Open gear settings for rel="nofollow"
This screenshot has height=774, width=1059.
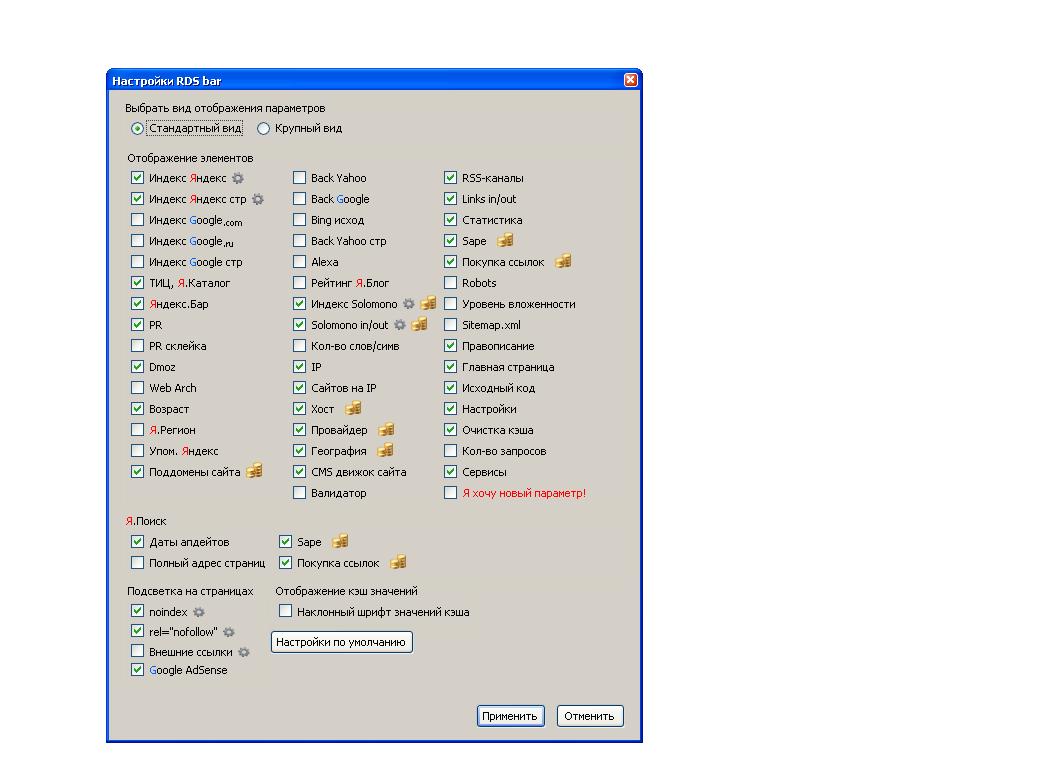229,632
